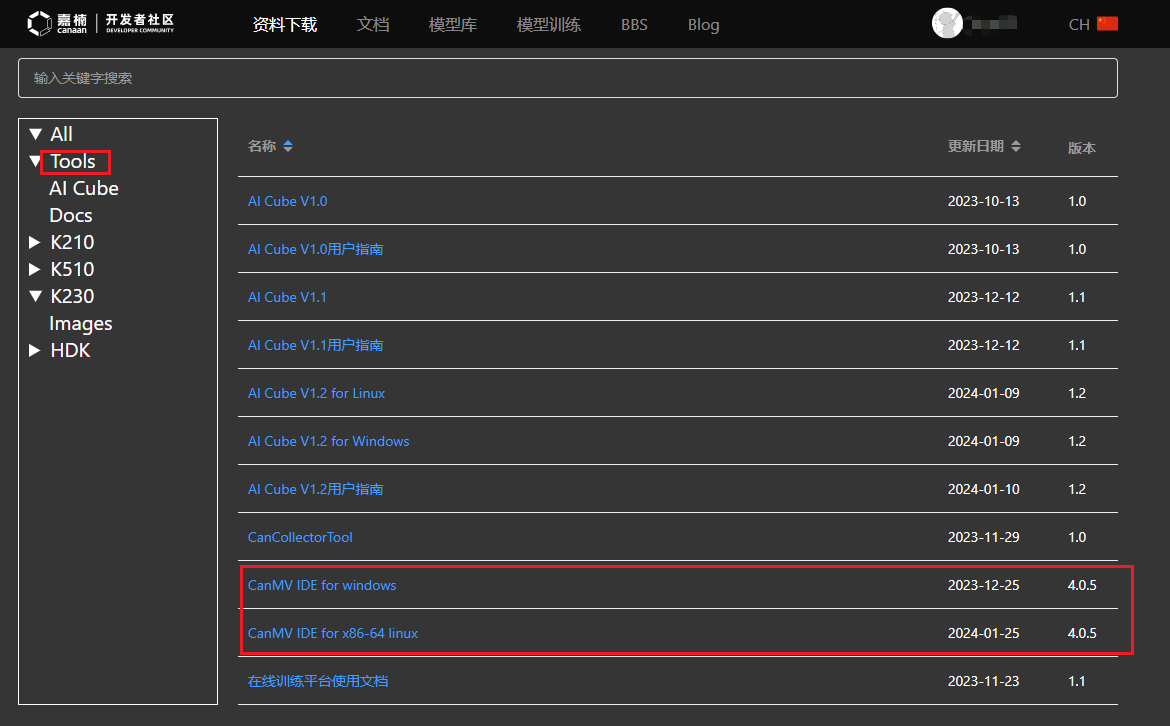Click the China flag language icon
Screen dimensions: 1170x726
(x=1107, y=24)
